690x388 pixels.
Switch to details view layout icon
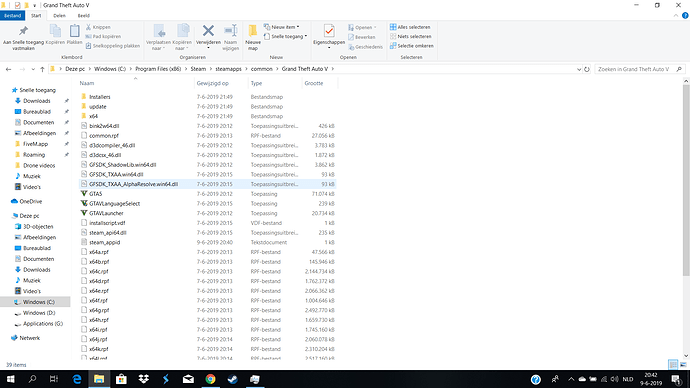tap(673, 364)
